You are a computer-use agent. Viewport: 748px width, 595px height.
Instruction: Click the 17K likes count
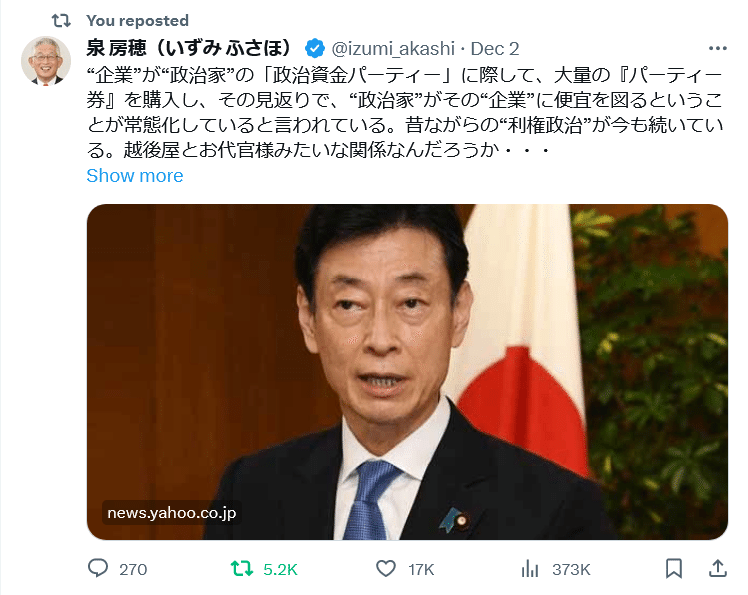(421, 569)
